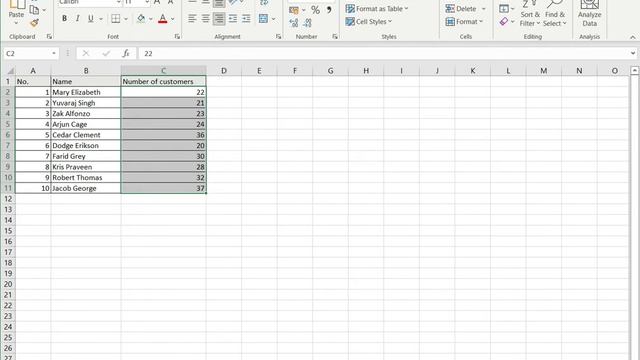This screenshot has height=360, width=640.
Task: Click into the formula bar showing 22
Action: pos(383,53)
